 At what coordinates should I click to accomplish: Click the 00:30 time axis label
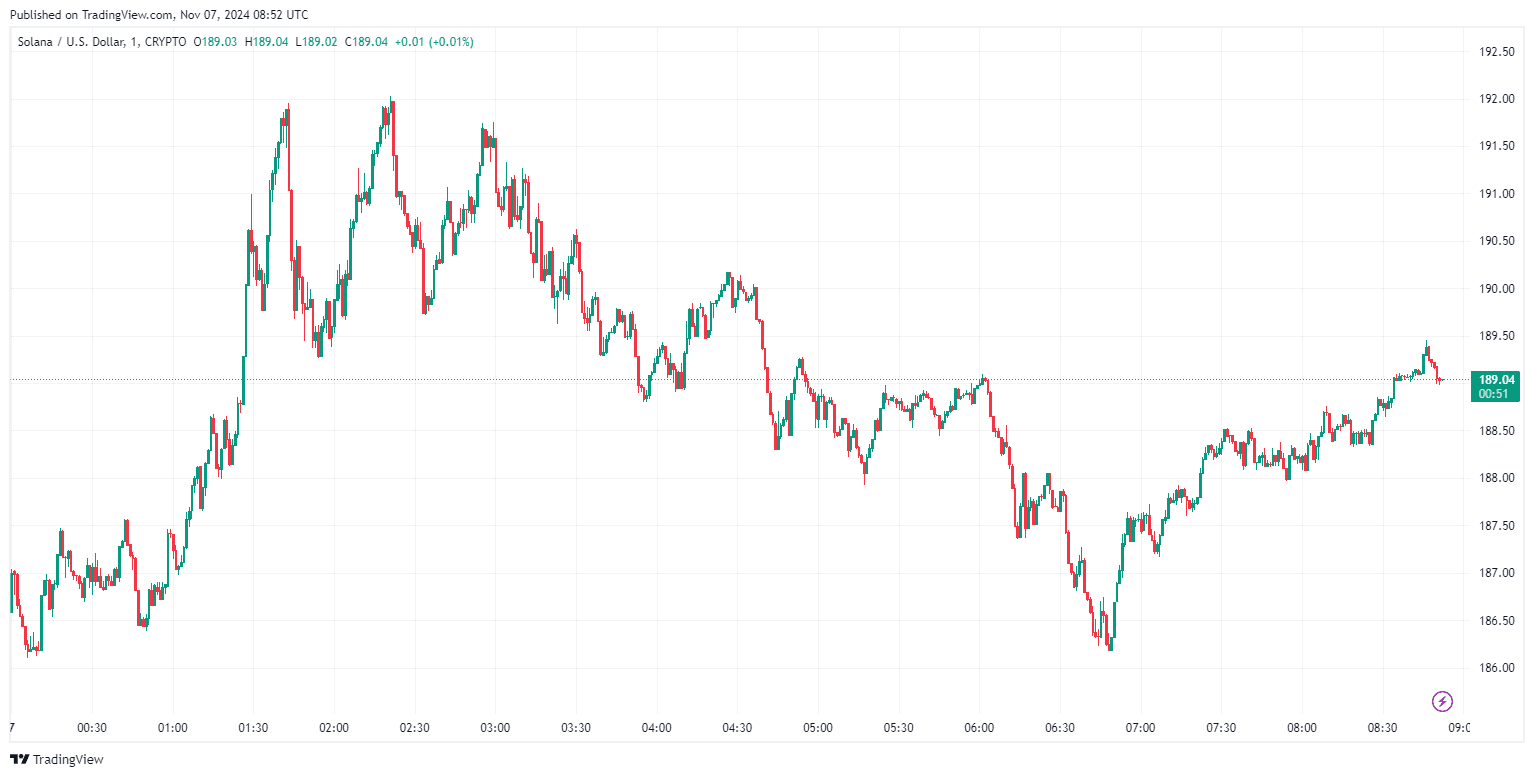coord(92,728)
